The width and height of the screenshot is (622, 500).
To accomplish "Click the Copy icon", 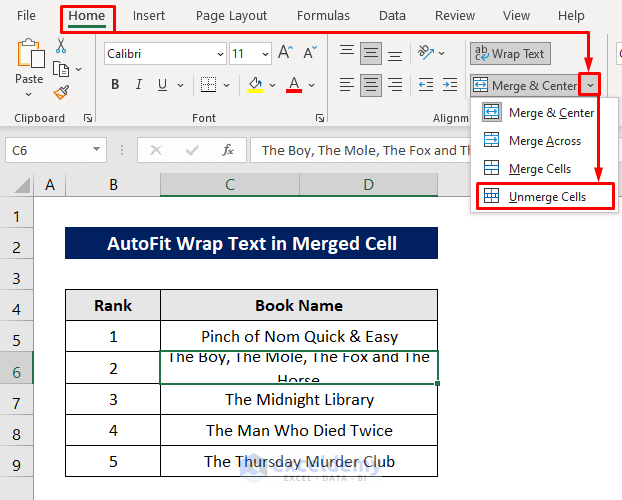I will (61, 69).
